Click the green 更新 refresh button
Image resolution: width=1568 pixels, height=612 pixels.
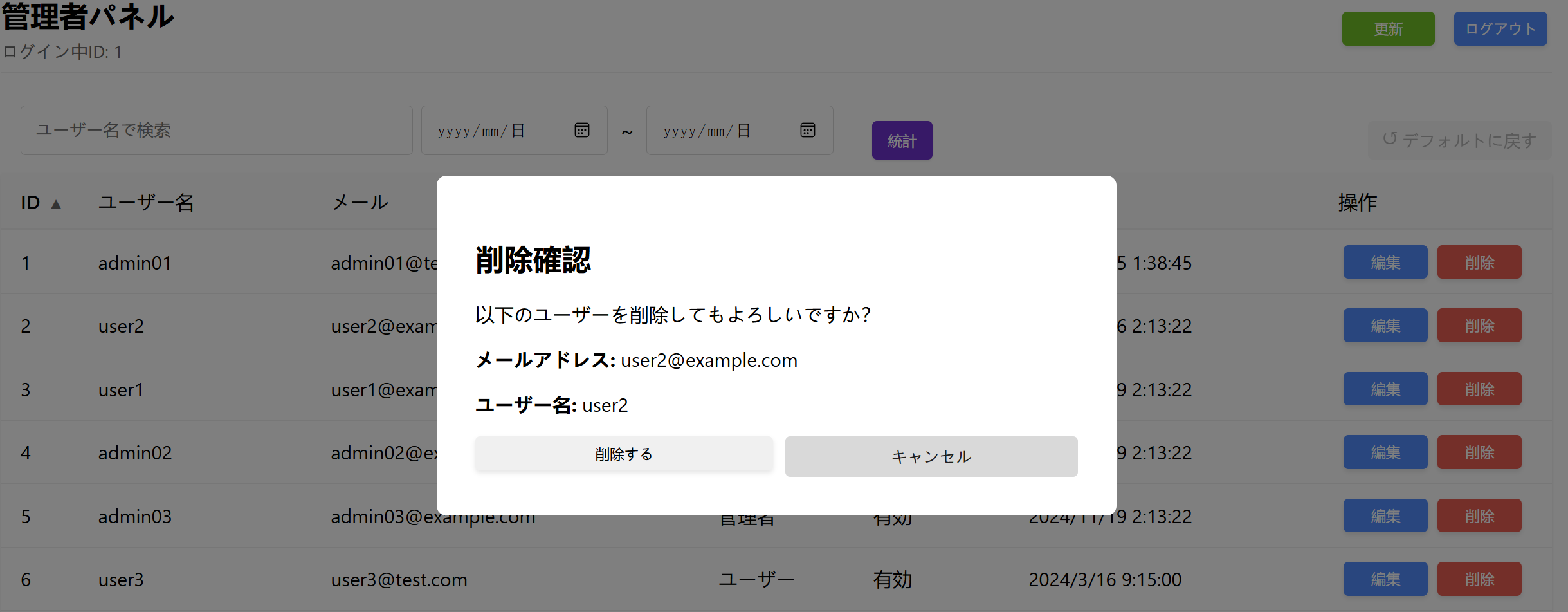(1388, 29)
